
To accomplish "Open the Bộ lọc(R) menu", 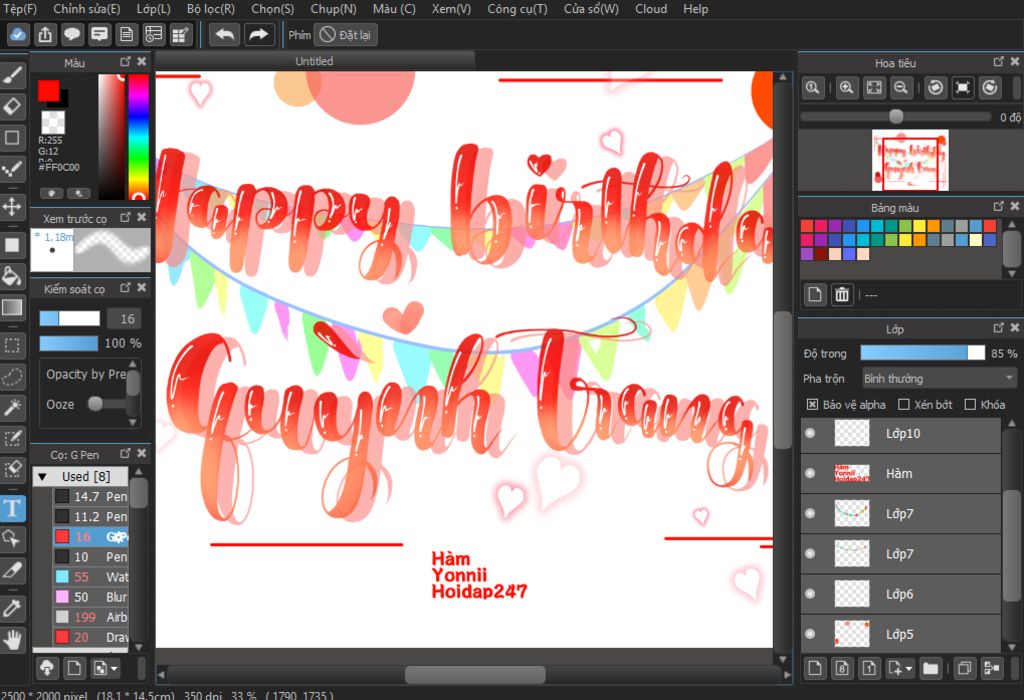I will coord(210,9).
